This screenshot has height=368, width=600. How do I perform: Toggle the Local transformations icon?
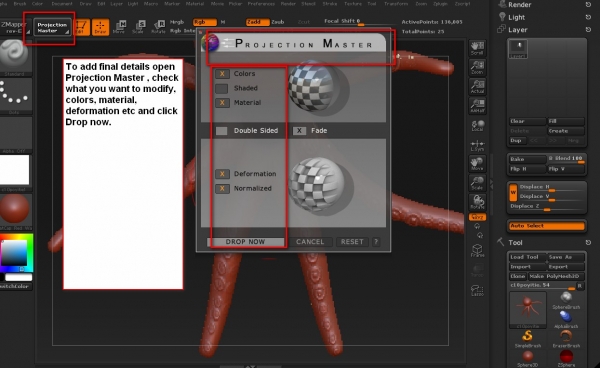click(x=477, y=126)
